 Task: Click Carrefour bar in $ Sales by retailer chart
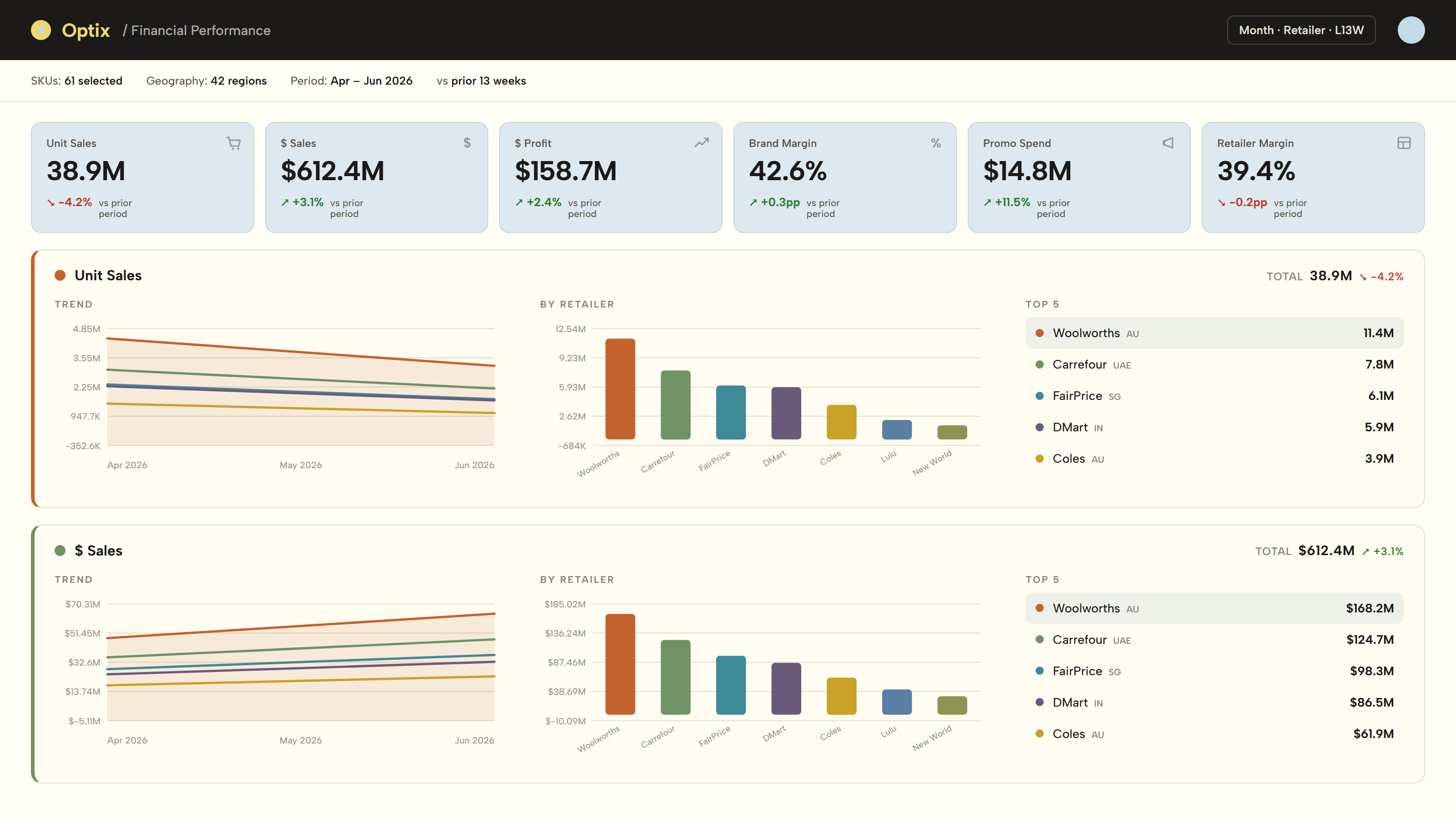(675, 677)
